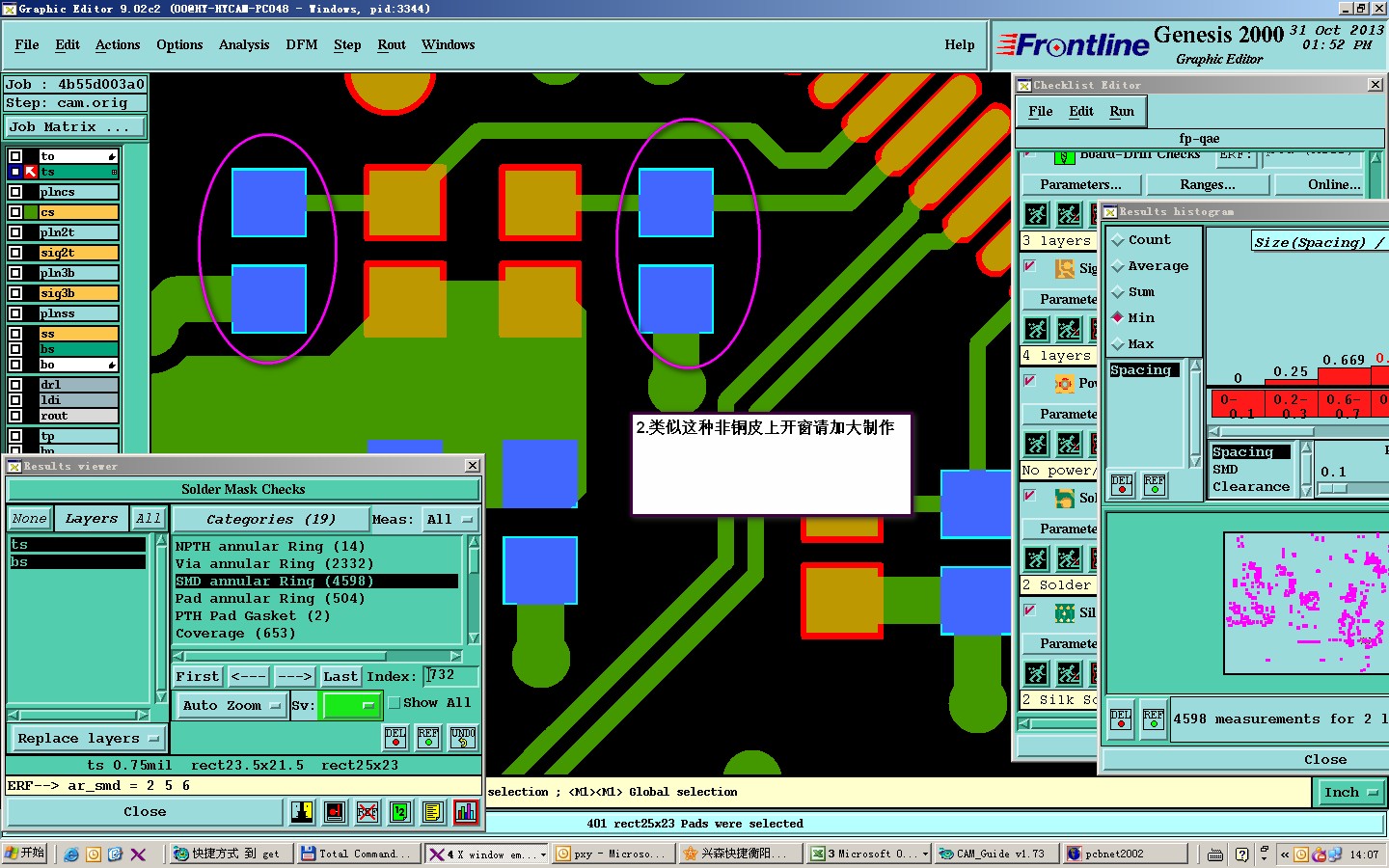Viewport: 1389px width, 868px height.
Task: Click first run icon above '3 layers'
Action: click(1037, 214)
